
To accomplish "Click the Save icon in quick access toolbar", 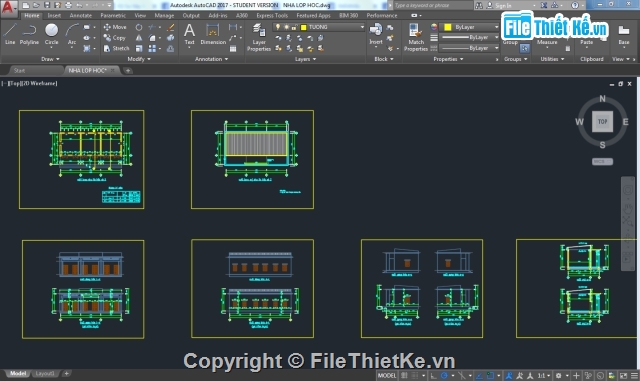I will click(x=47, y=5).
